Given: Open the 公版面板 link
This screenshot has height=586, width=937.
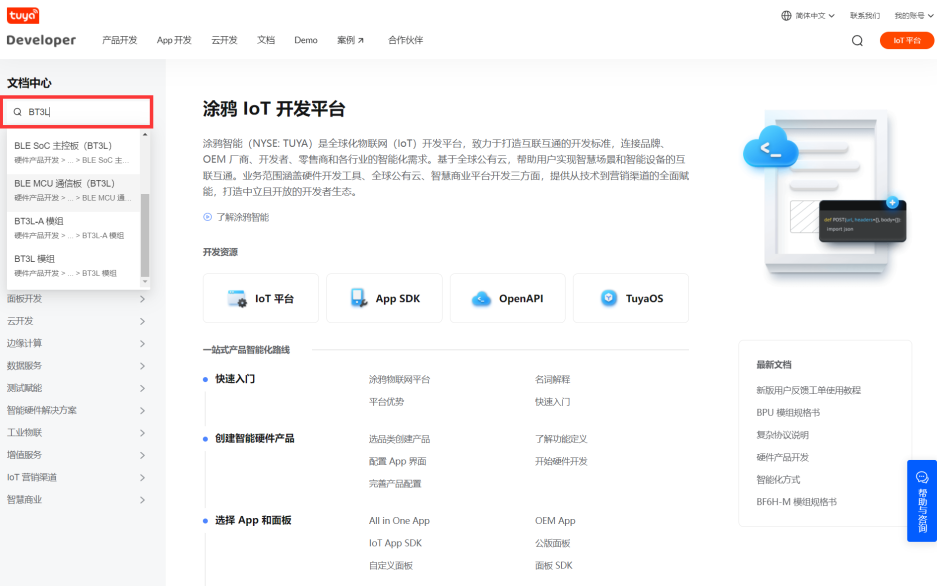Looking at the screenshot, I should coord(553,543).
